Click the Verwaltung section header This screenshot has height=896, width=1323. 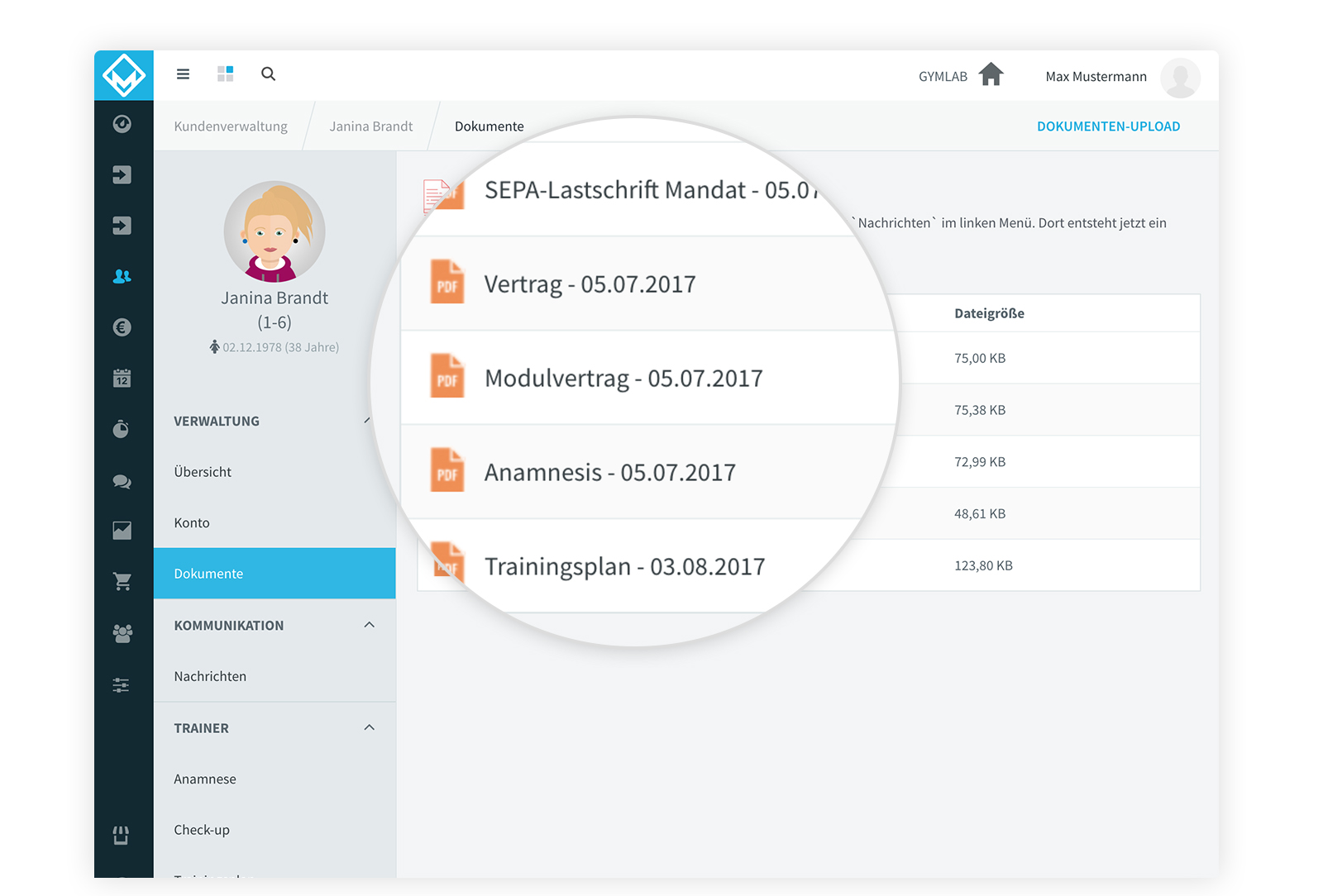pyautogui.click(x=217, y=421)
